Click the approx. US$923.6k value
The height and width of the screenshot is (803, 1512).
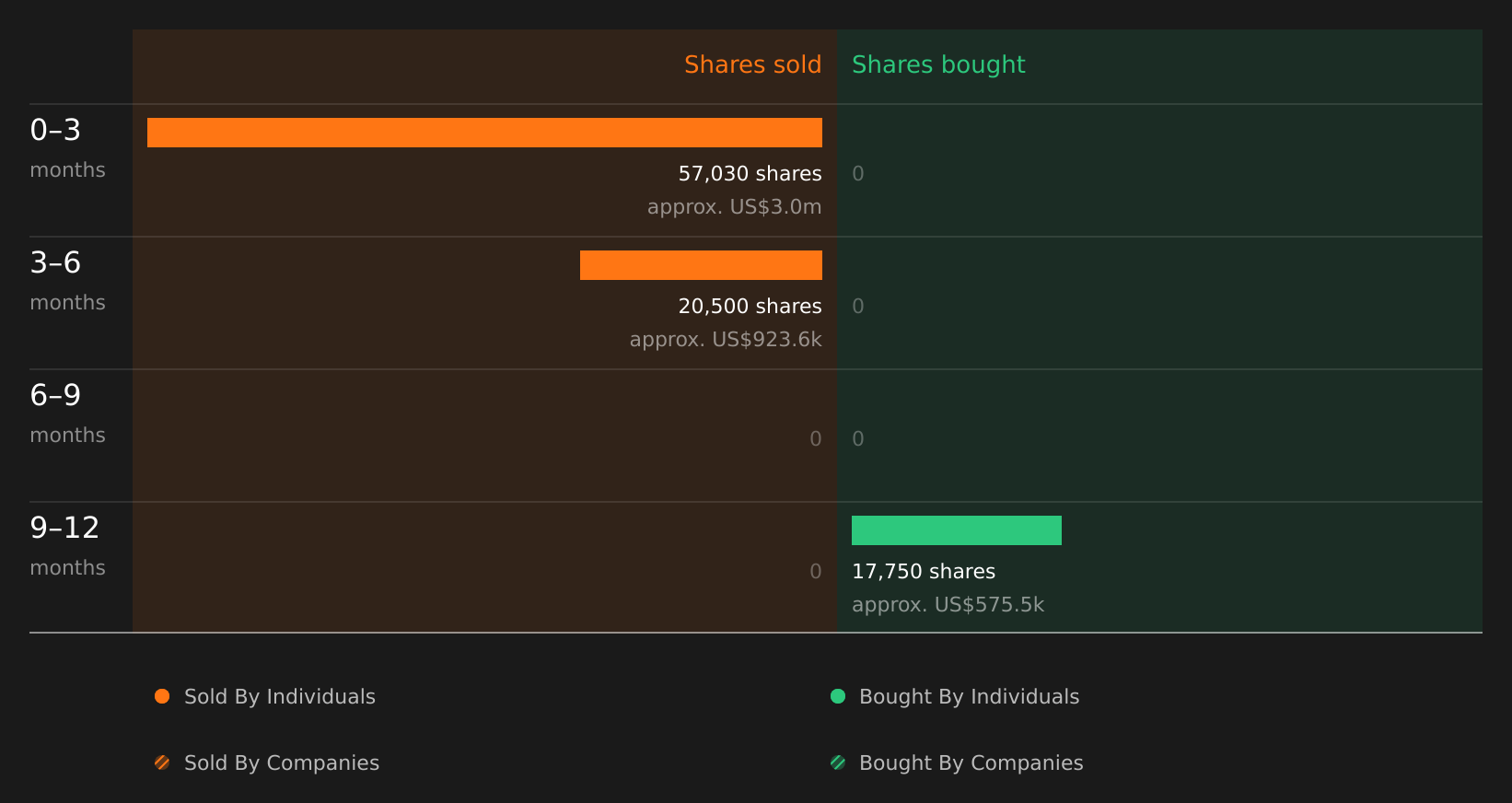(x=726, y=340)
